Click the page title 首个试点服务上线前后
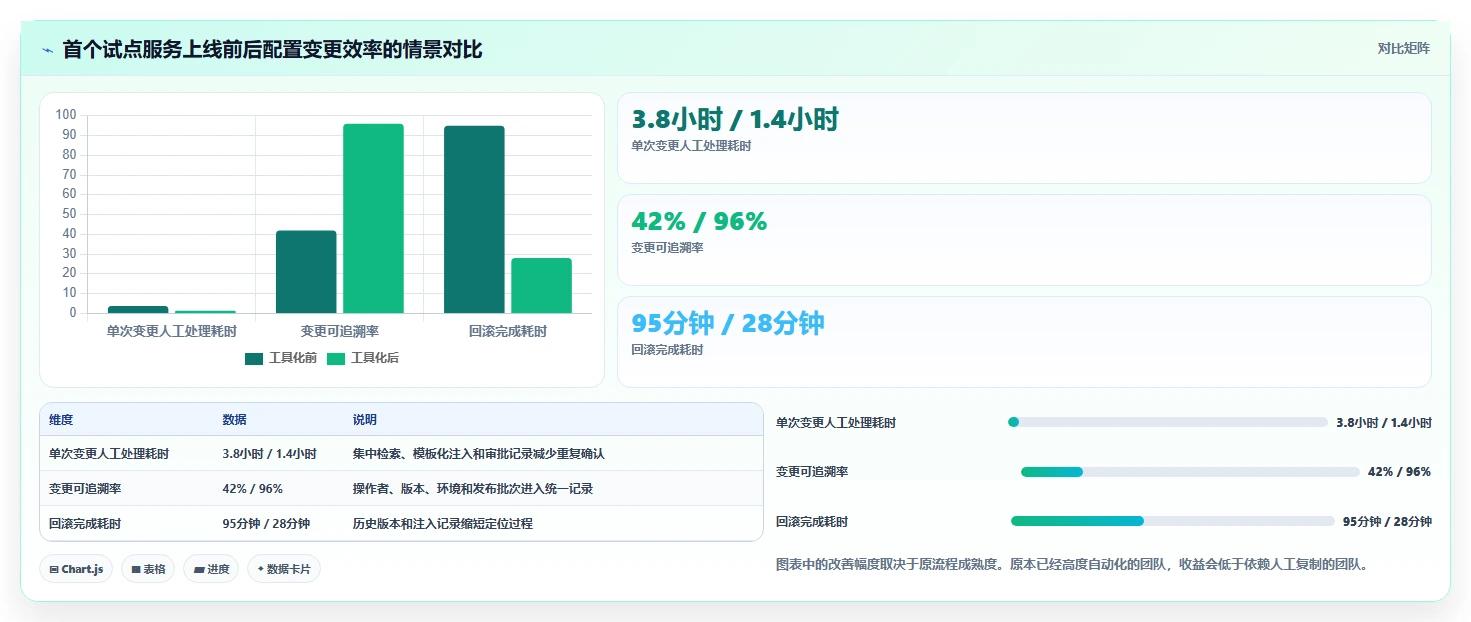Image resolution: width=1471 pixels, height=622 pixels. [272, 49]
